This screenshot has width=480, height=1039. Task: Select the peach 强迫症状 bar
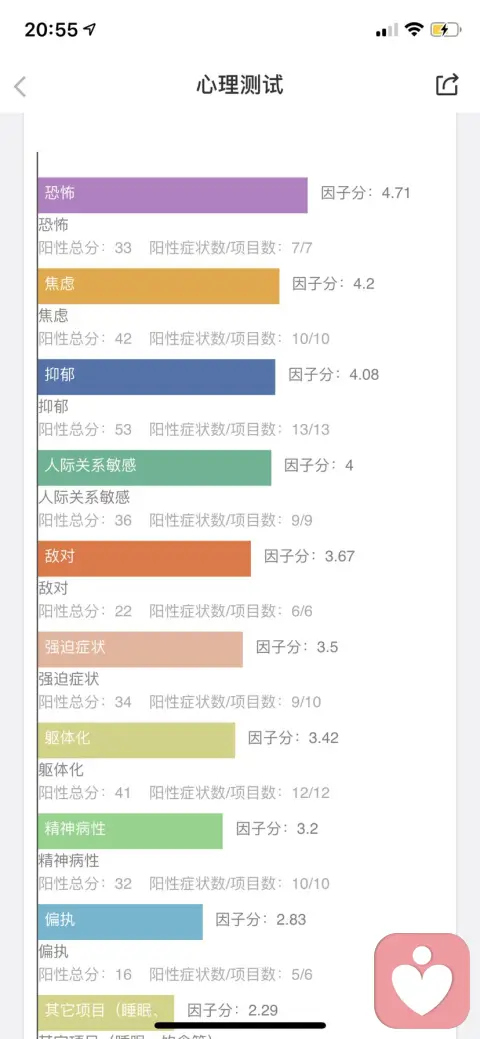point(140,649)
